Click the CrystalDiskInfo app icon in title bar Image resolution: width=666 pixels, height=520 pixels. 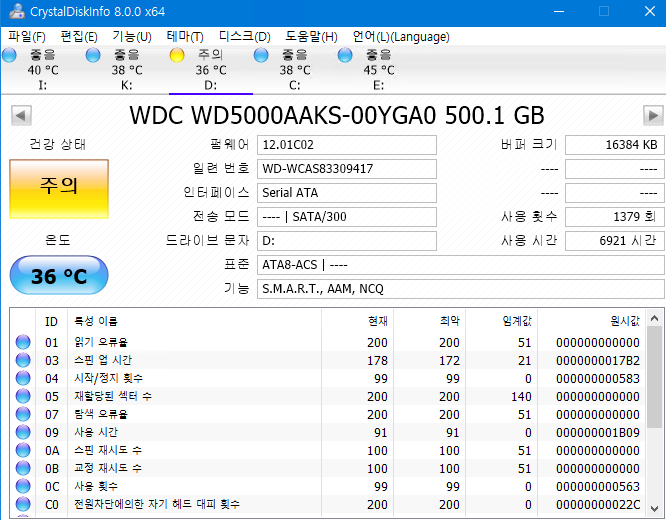[17, 11]
